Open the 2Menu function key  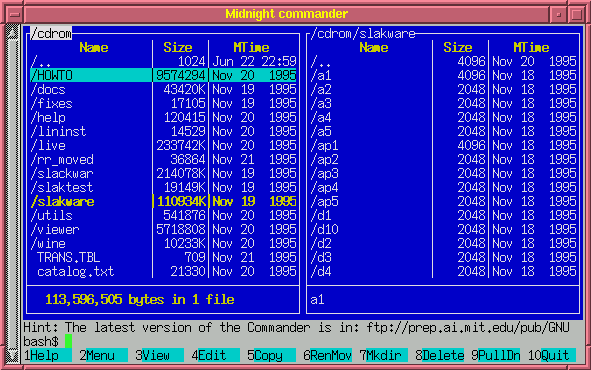(x=104, y=355)
